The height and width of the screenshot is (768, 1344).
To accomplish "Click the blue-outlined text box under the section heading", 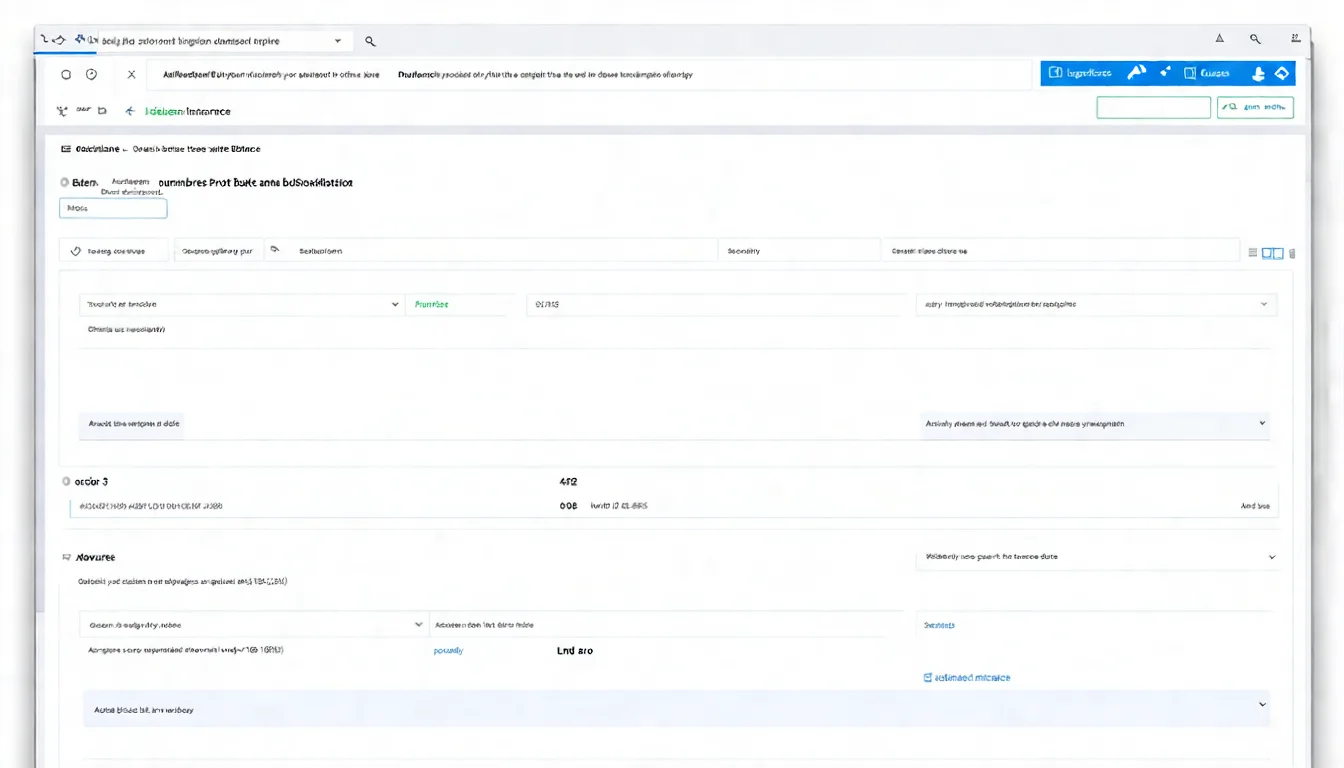I will pos(113,208).
